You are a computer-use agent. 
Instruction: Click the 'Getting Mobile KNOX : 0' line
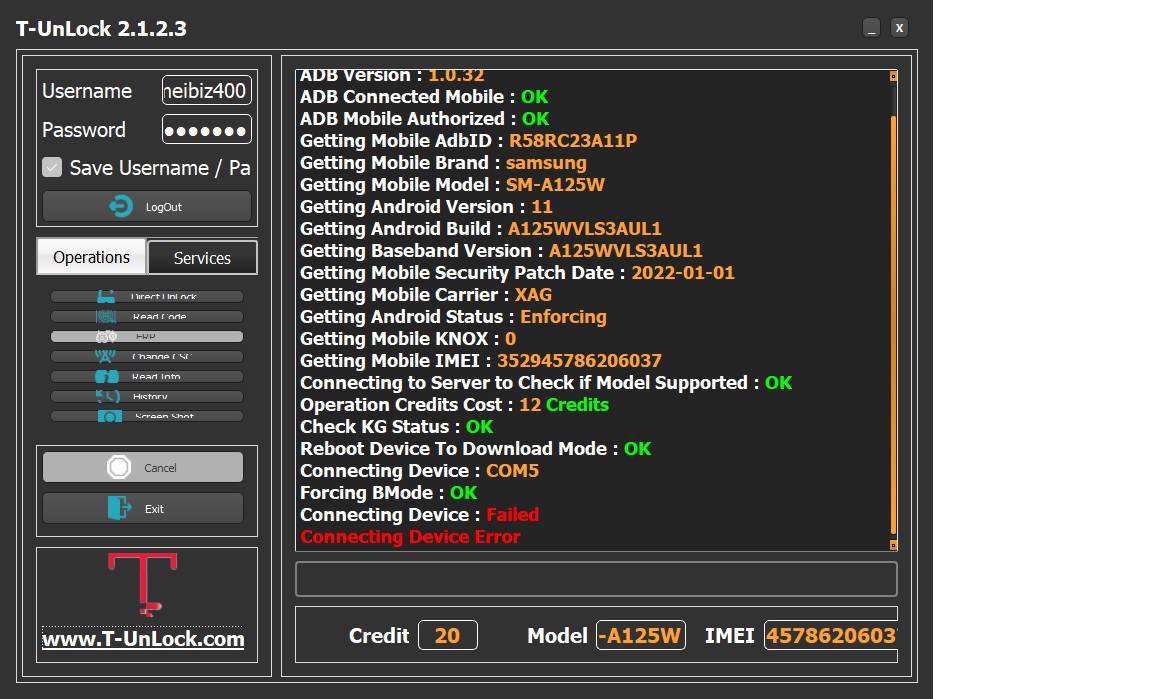point(408,339)
